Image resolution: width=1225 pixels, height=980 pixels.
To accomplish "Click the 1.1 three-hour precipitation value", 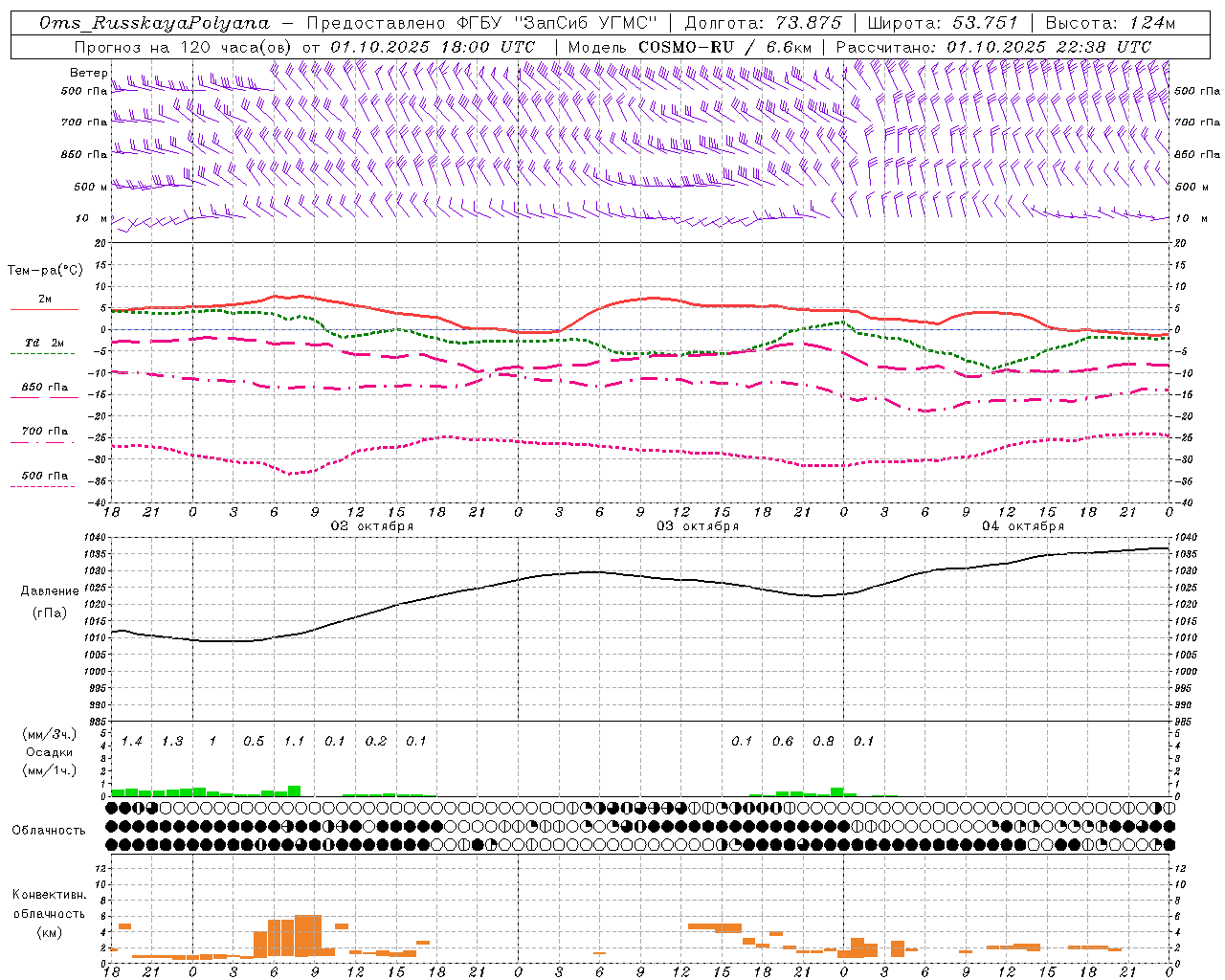I will (x=294, y=741).
